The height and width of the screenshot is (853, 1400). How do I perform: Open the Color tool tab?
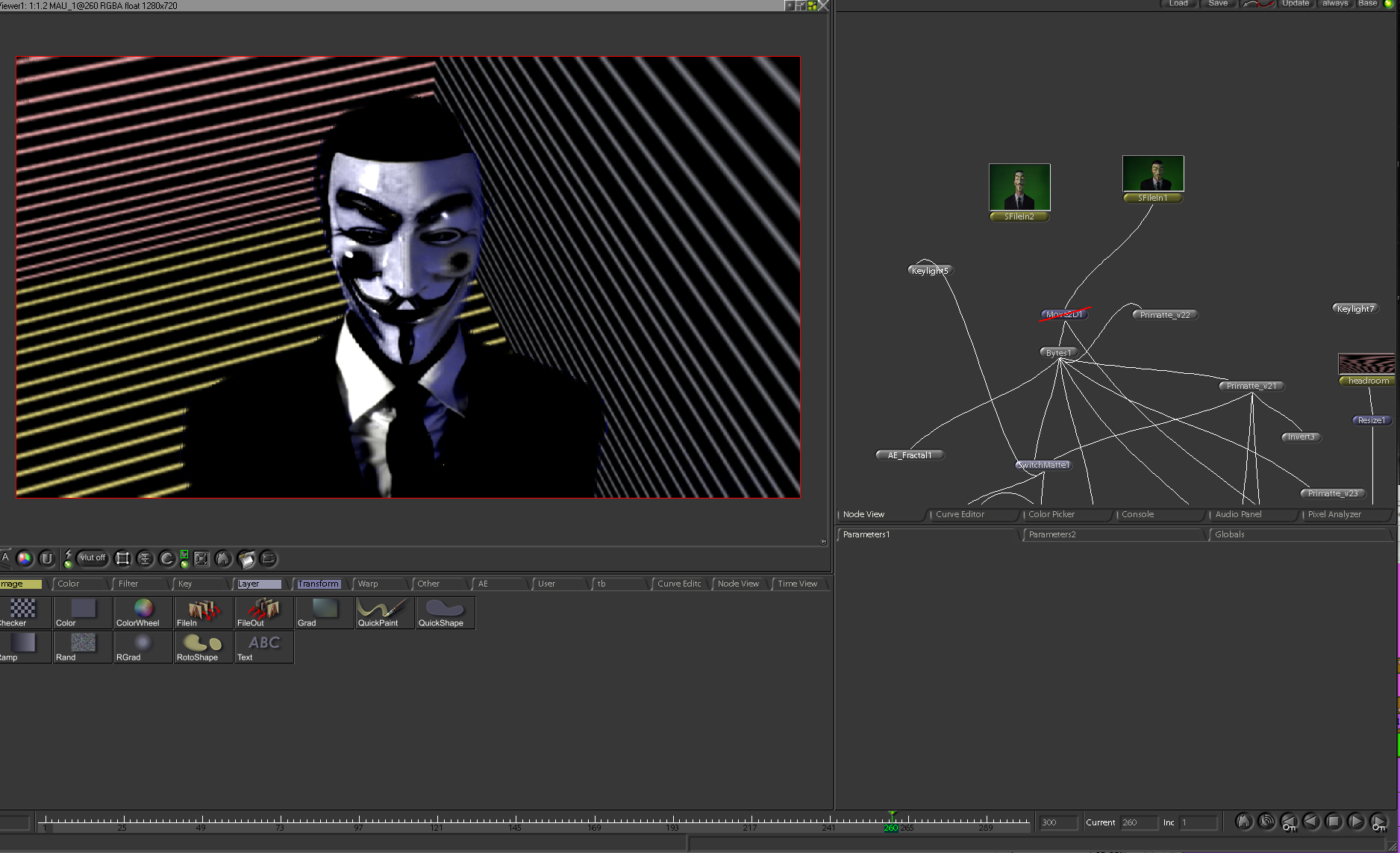pyautogui.click(x=81, y=584)
